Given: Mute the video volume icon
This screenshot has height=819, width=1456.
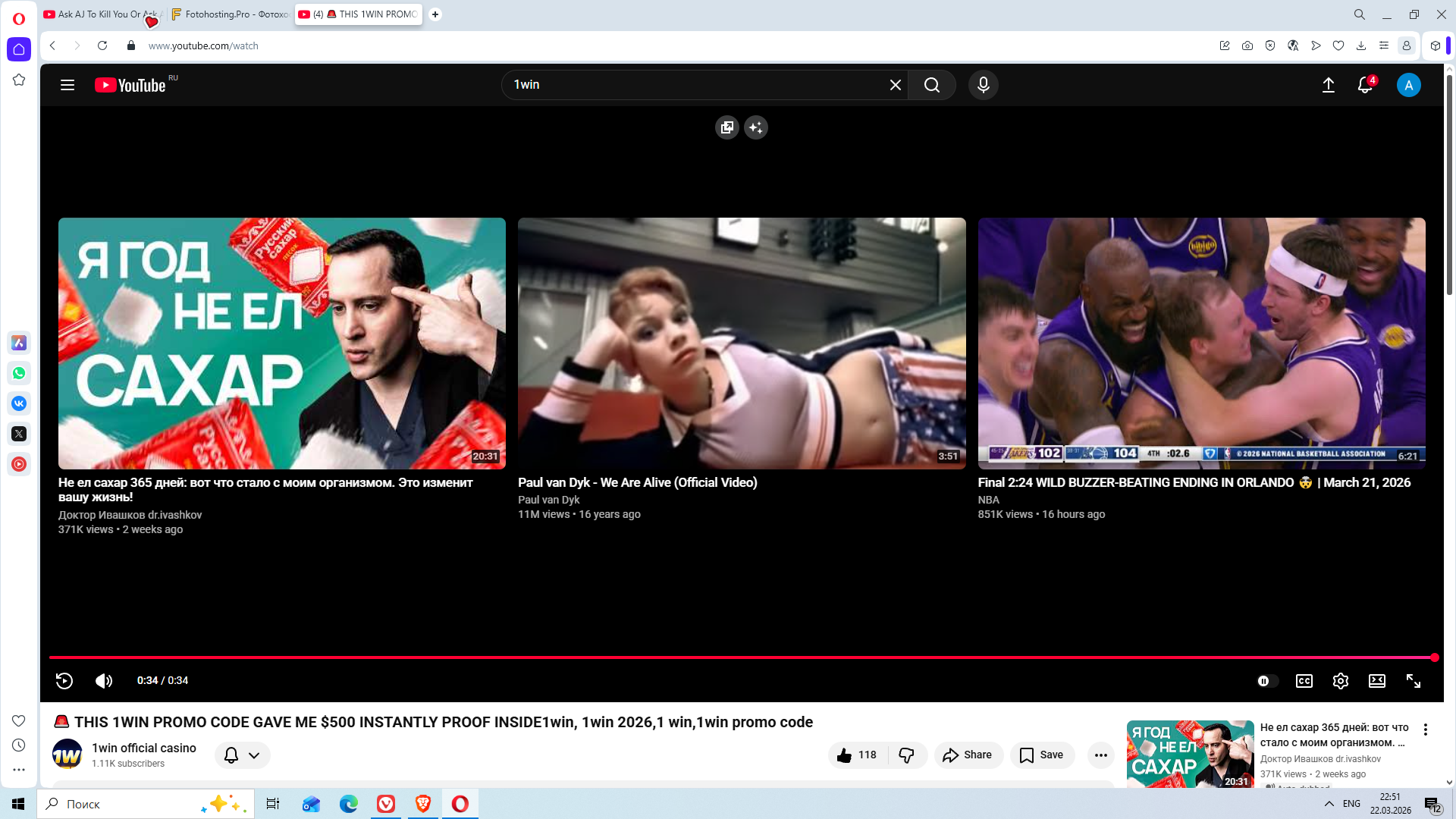Looking at the screenshot, I should [104, 681].
